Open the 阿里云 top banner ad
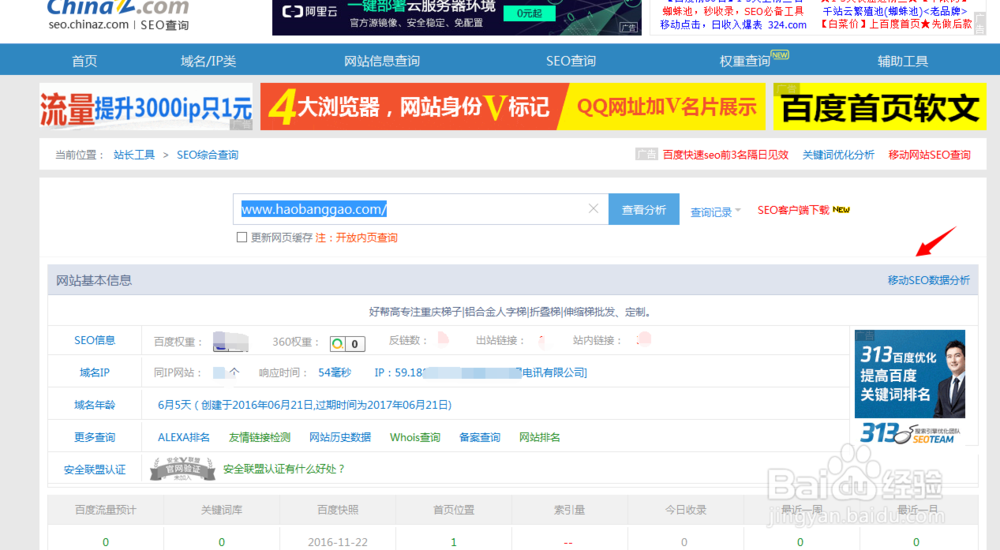Image resolution: width=1000 pixels, height=550 pixels. [457, 17]
